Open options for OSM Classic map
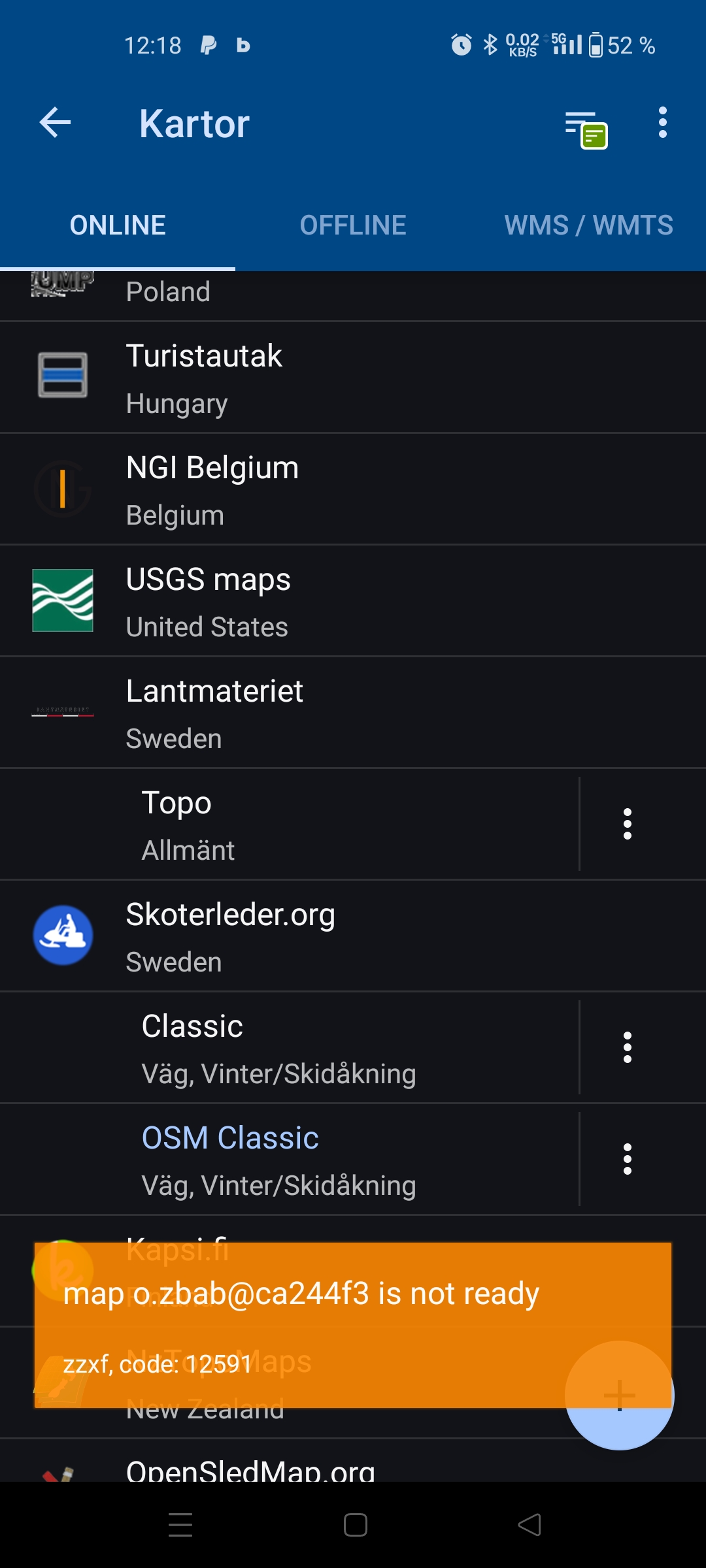 (x=628, y=1159)
